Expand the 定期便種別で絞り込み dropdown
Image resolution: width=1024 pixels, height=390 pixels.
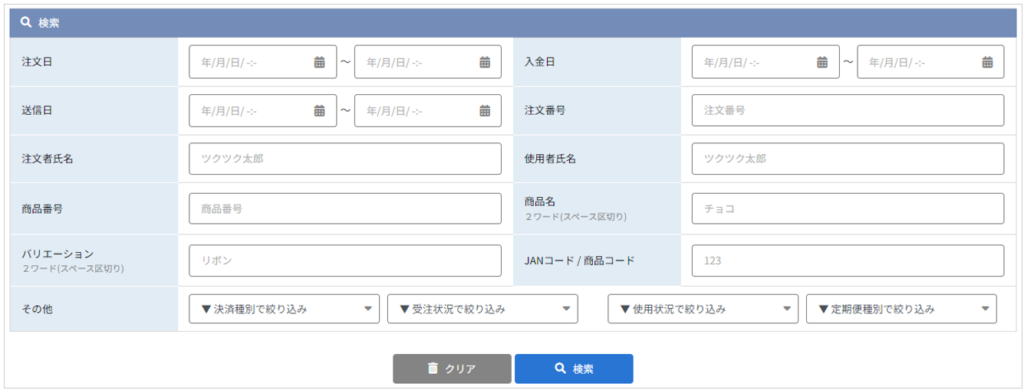click(x=901, y=309)
